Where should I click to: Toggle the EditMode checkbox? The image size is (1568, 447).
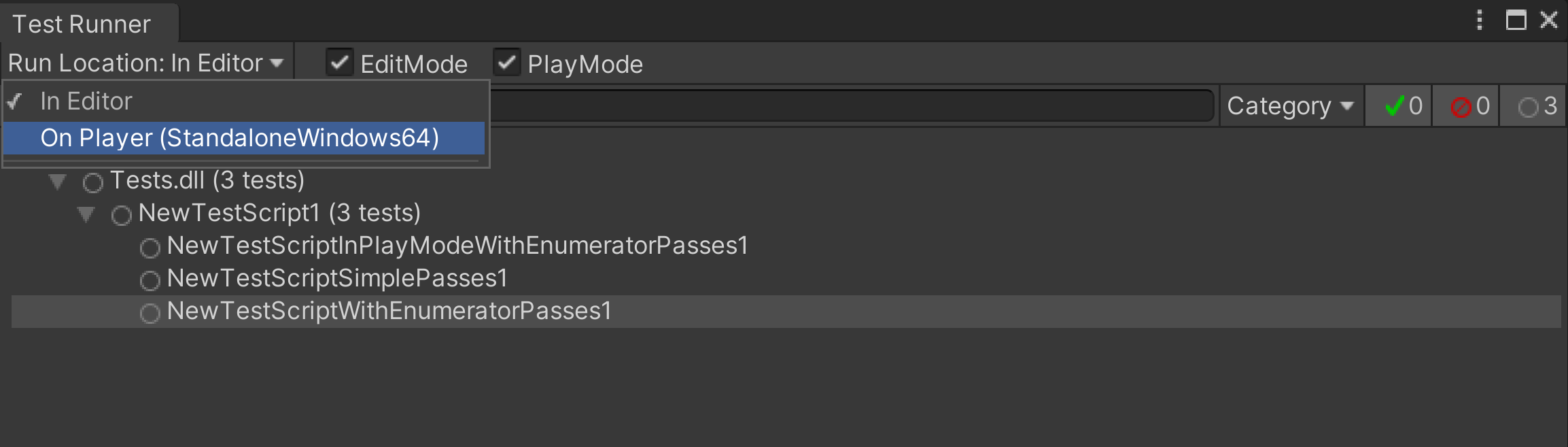339,63
